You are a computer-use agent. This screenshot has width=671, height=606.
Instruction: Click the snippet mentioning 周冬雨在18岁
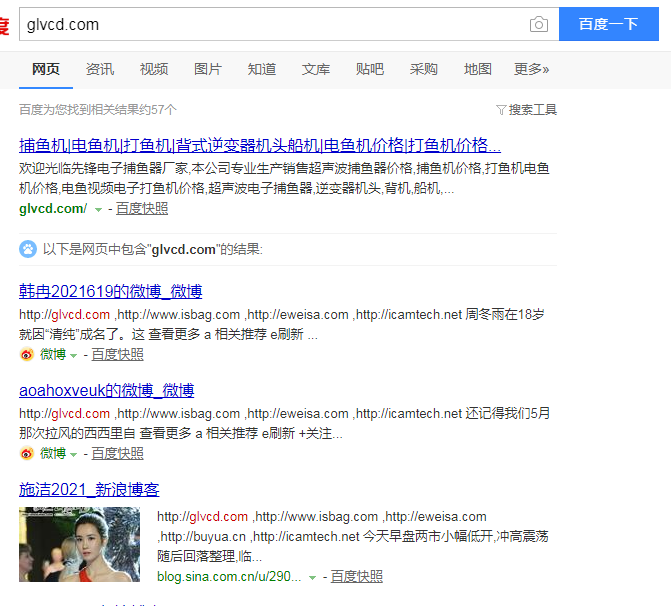point(282,324)
